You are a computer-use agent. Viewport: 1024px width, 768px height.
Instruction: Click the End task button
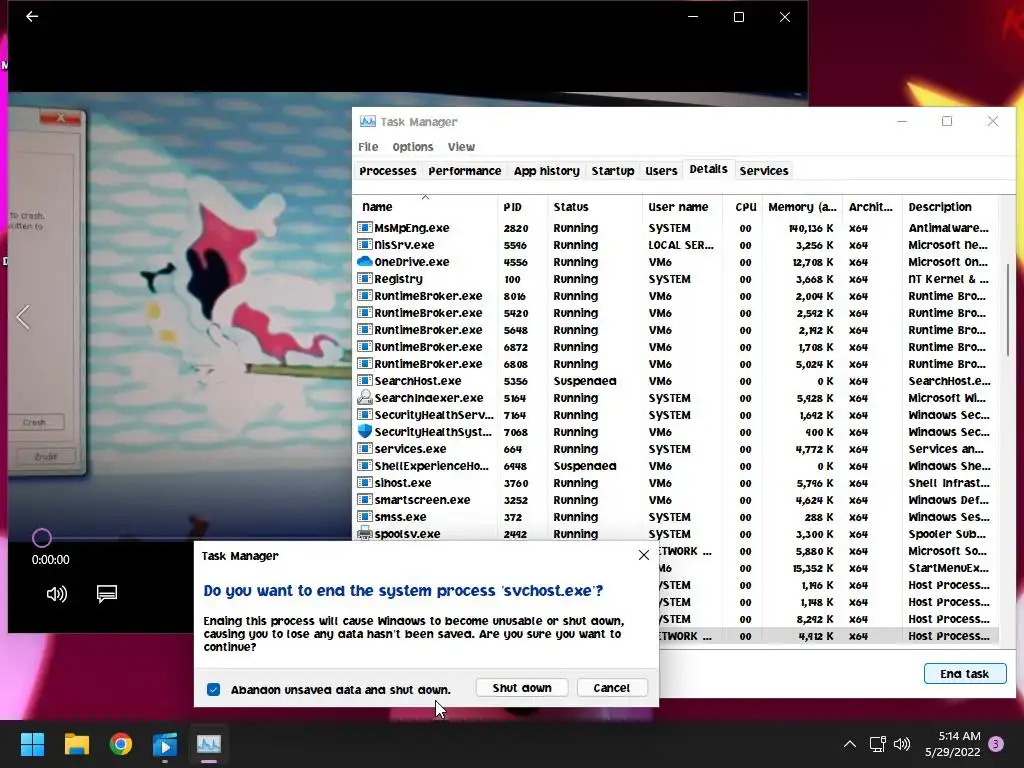tap(965, 673)
